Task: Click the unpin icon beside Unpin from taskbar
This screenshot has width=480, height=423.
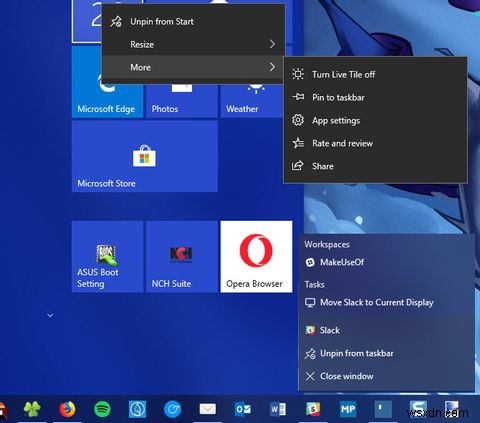Action: point(310,354)
